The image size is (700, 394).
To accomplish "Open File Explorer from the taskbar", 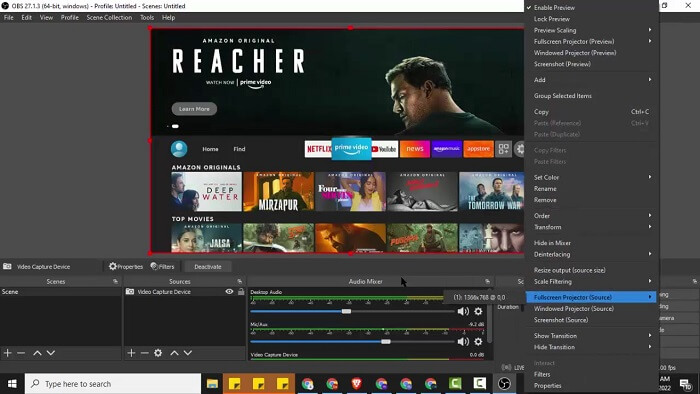I will 212,384.
